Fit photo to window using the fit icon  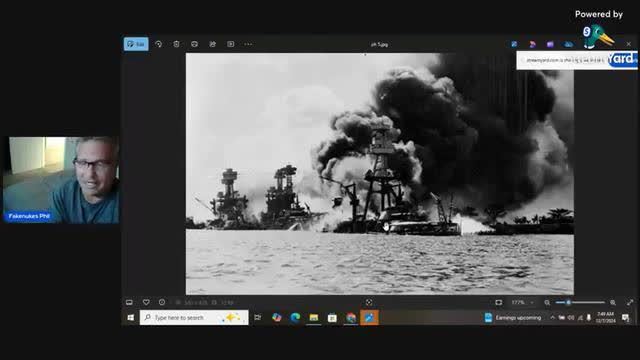(x=498, y=302)
